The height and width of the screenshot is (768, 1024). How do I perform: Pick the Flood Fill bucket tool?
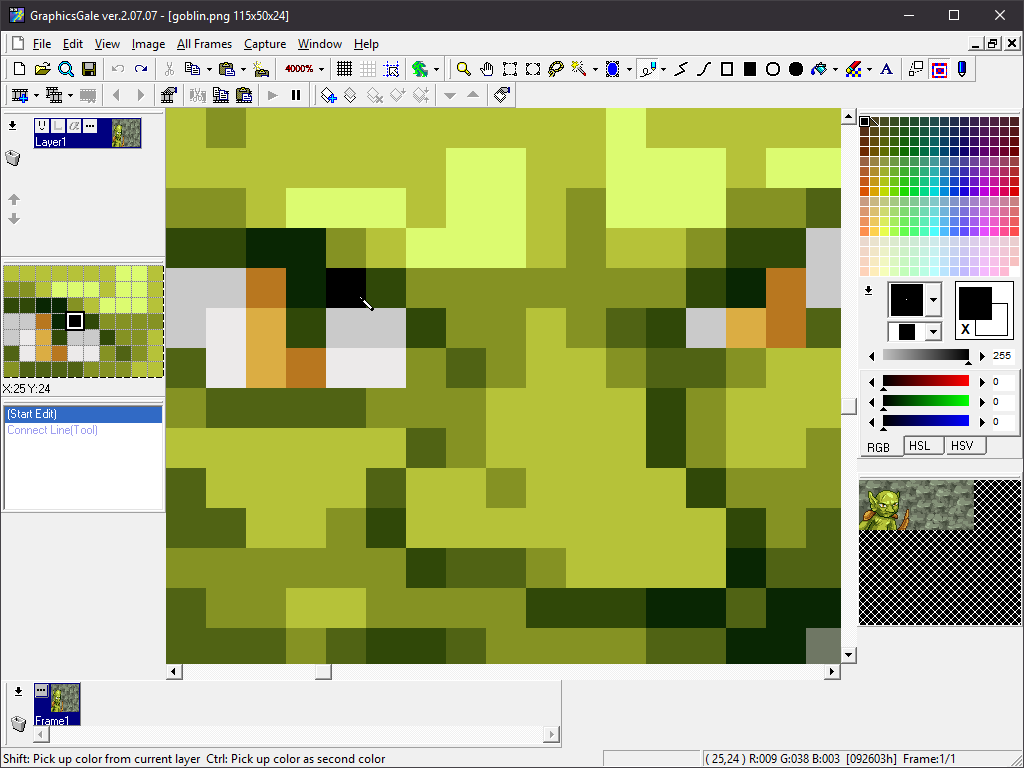(819, 69)
